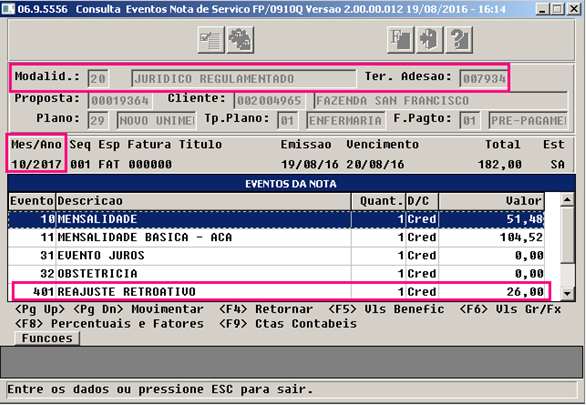Click the FAZENDA SAN FRANCISCO field
Screen dimensions: 586x405
click(x=441, y=101)
